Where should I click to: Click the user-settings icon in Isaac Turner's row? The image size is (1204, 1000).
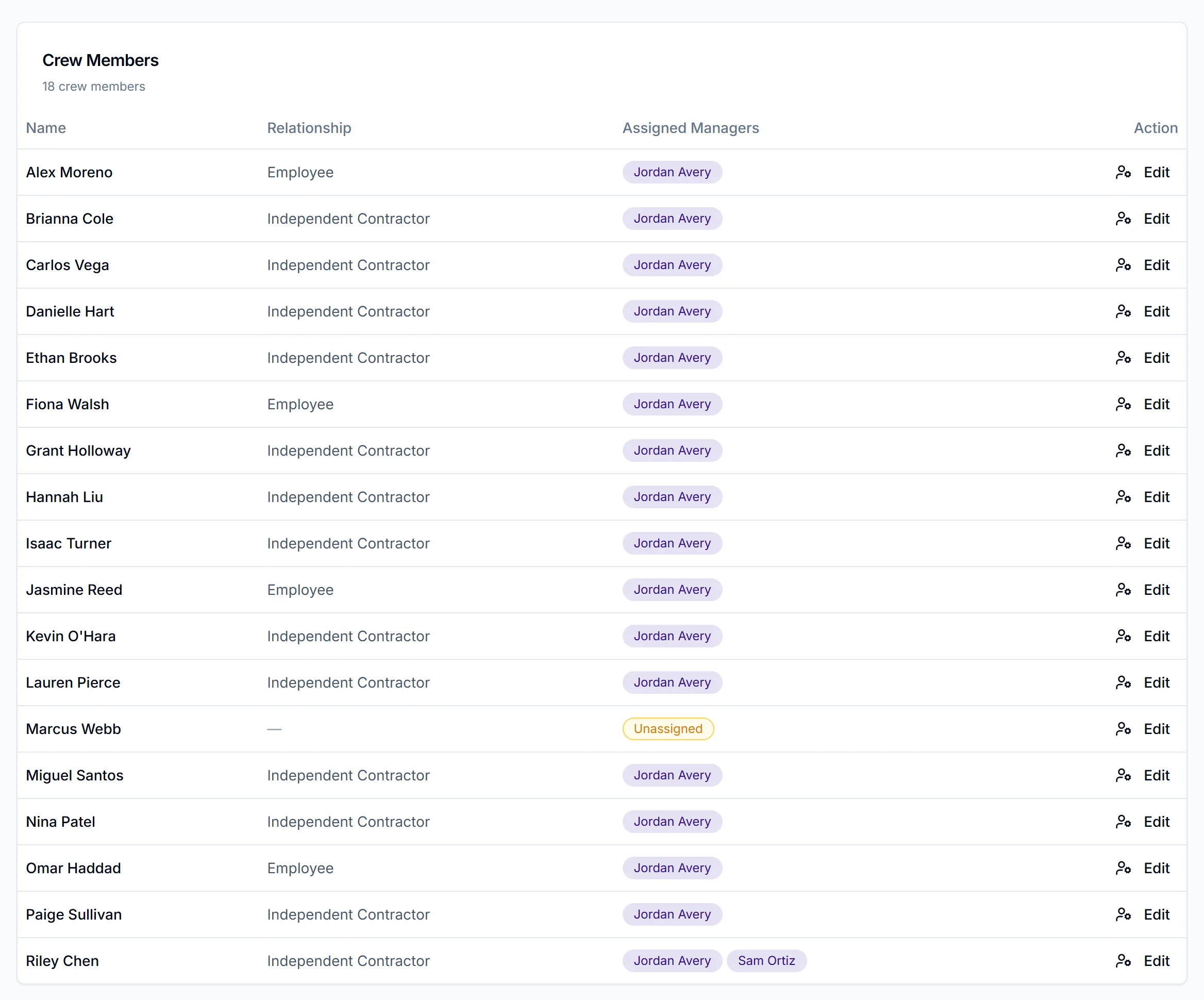pyautogui.click(x=1123, y=544)
